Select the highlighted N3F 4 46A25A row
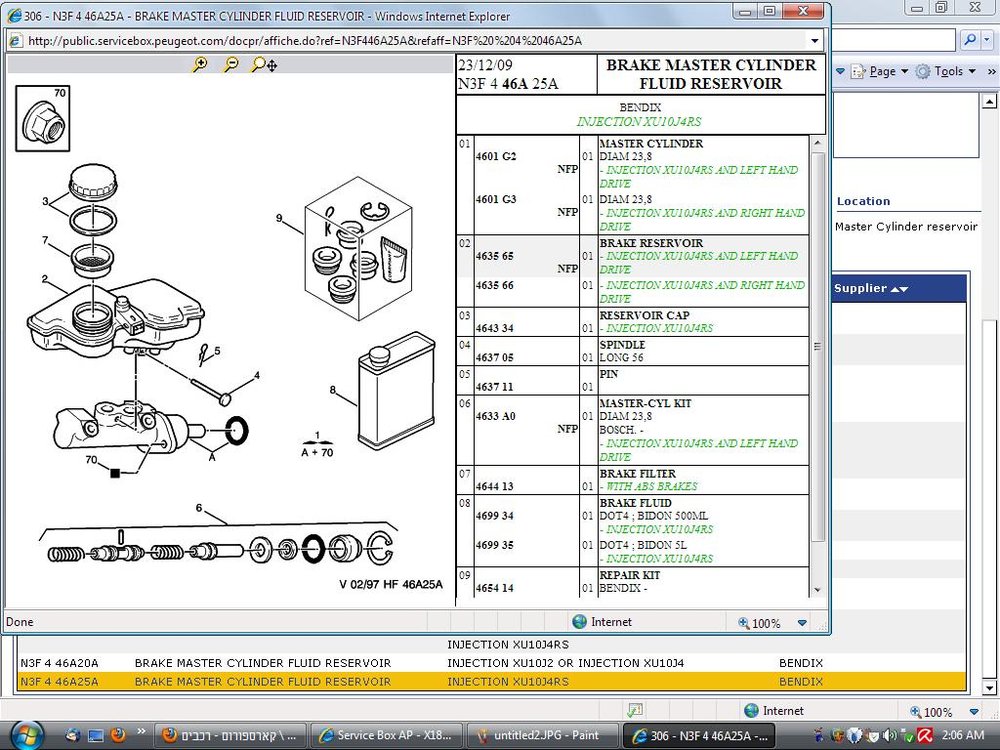This screenshot has width=1000, height=750. coord(491,681)
